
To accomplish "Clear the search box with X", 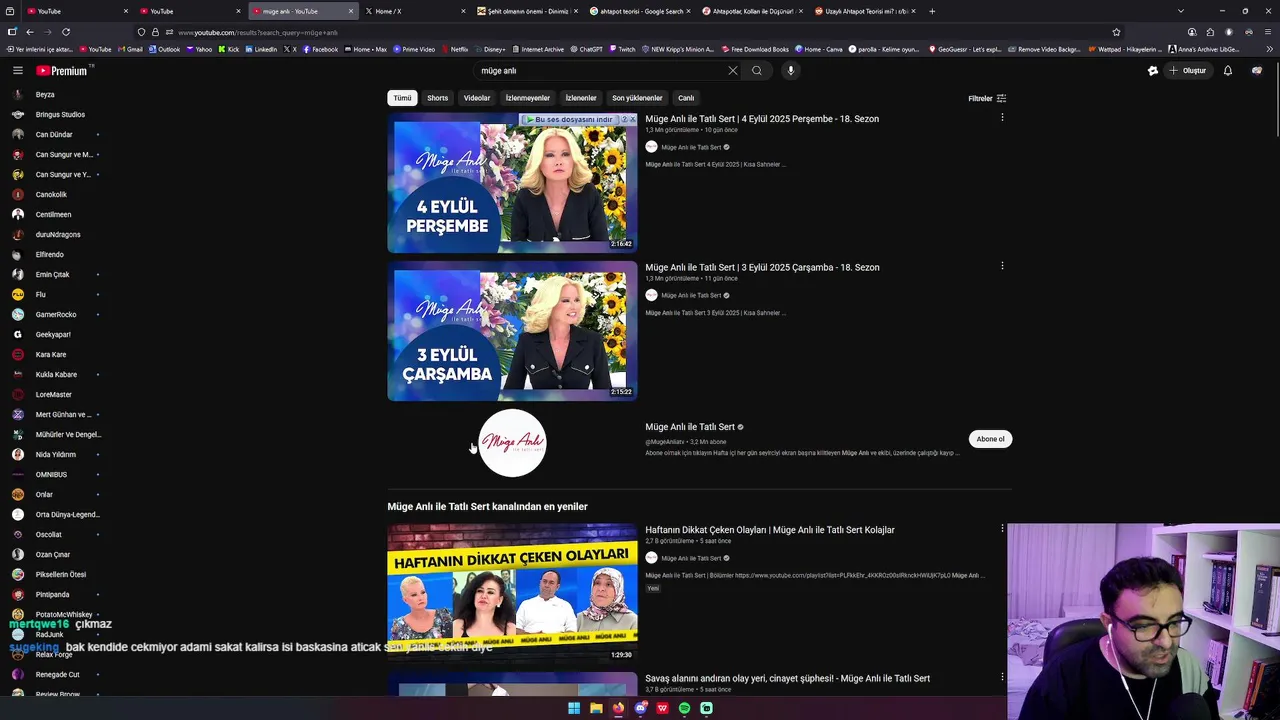I will pyautogui.click(x=732, y=71).
